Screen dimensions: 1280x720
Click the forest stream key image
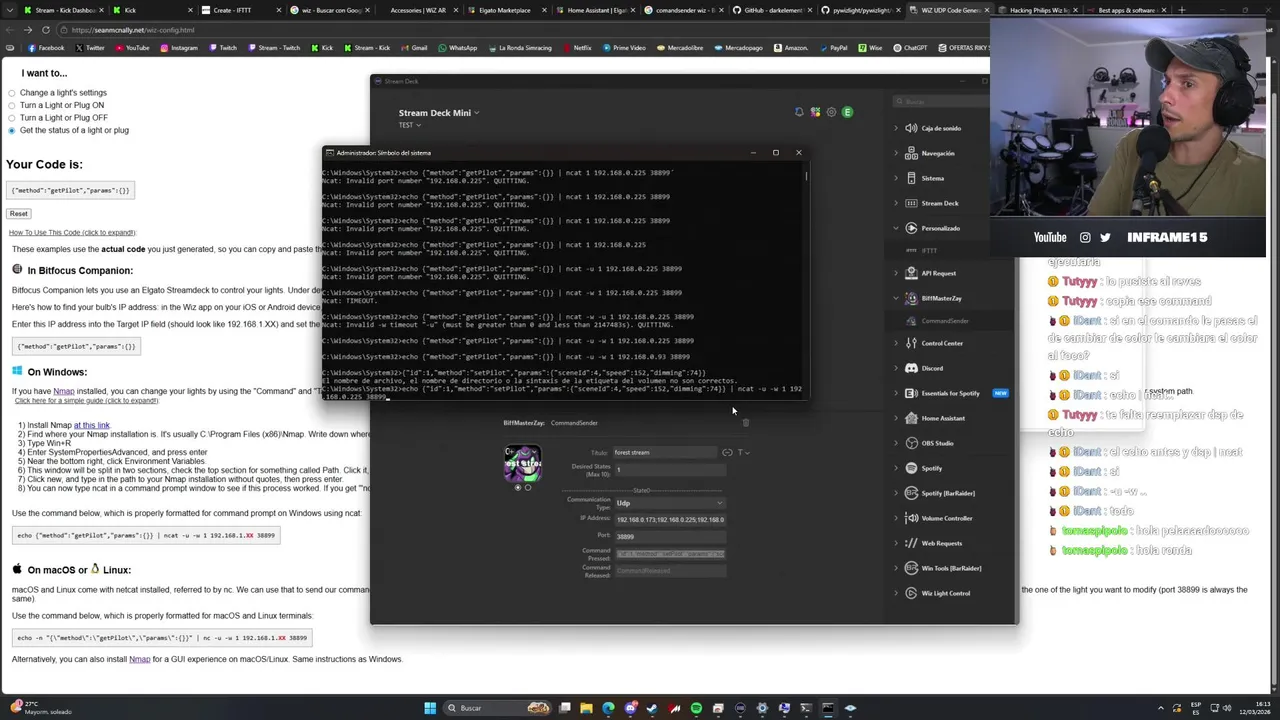click(x=522, y=463)
